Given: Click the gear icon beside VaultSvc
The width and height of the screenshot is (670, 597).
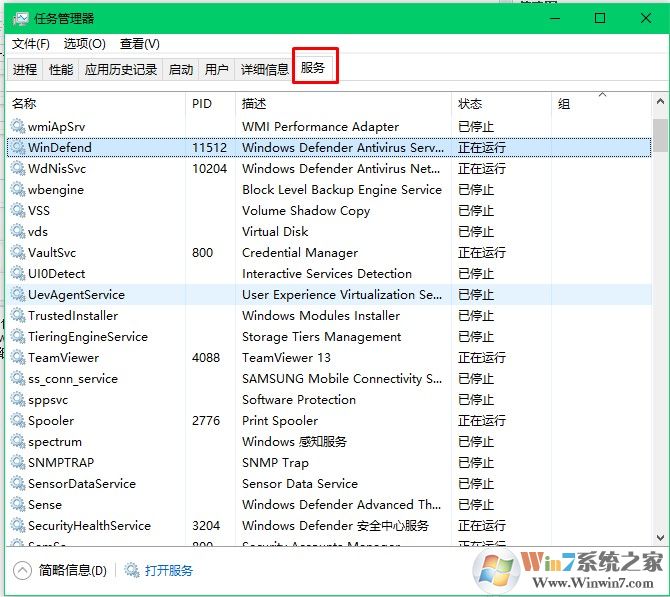Looking at the screenshot, I should [18, 252].
